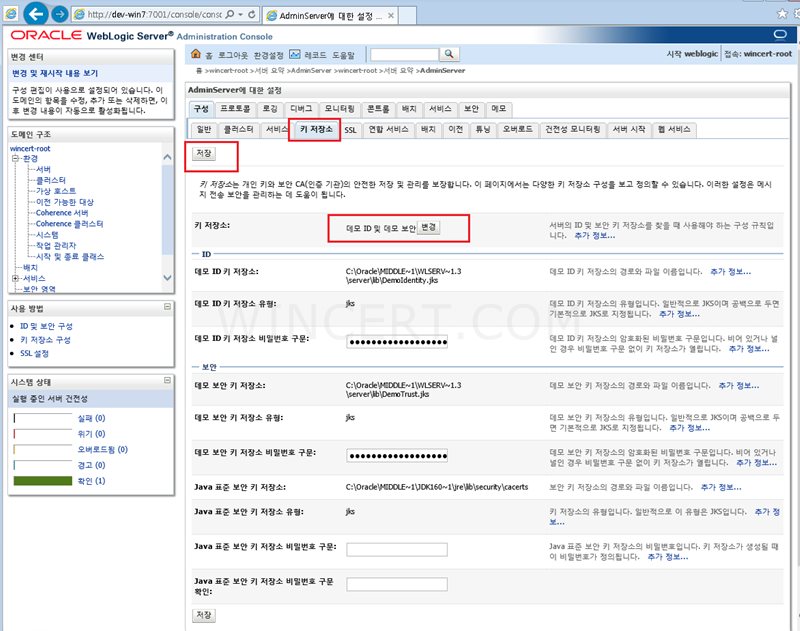
Task: Click the Java 표준 보안 키 저장소 비밀번호 구문 확인 field
Action: click(x=397, y=584)
